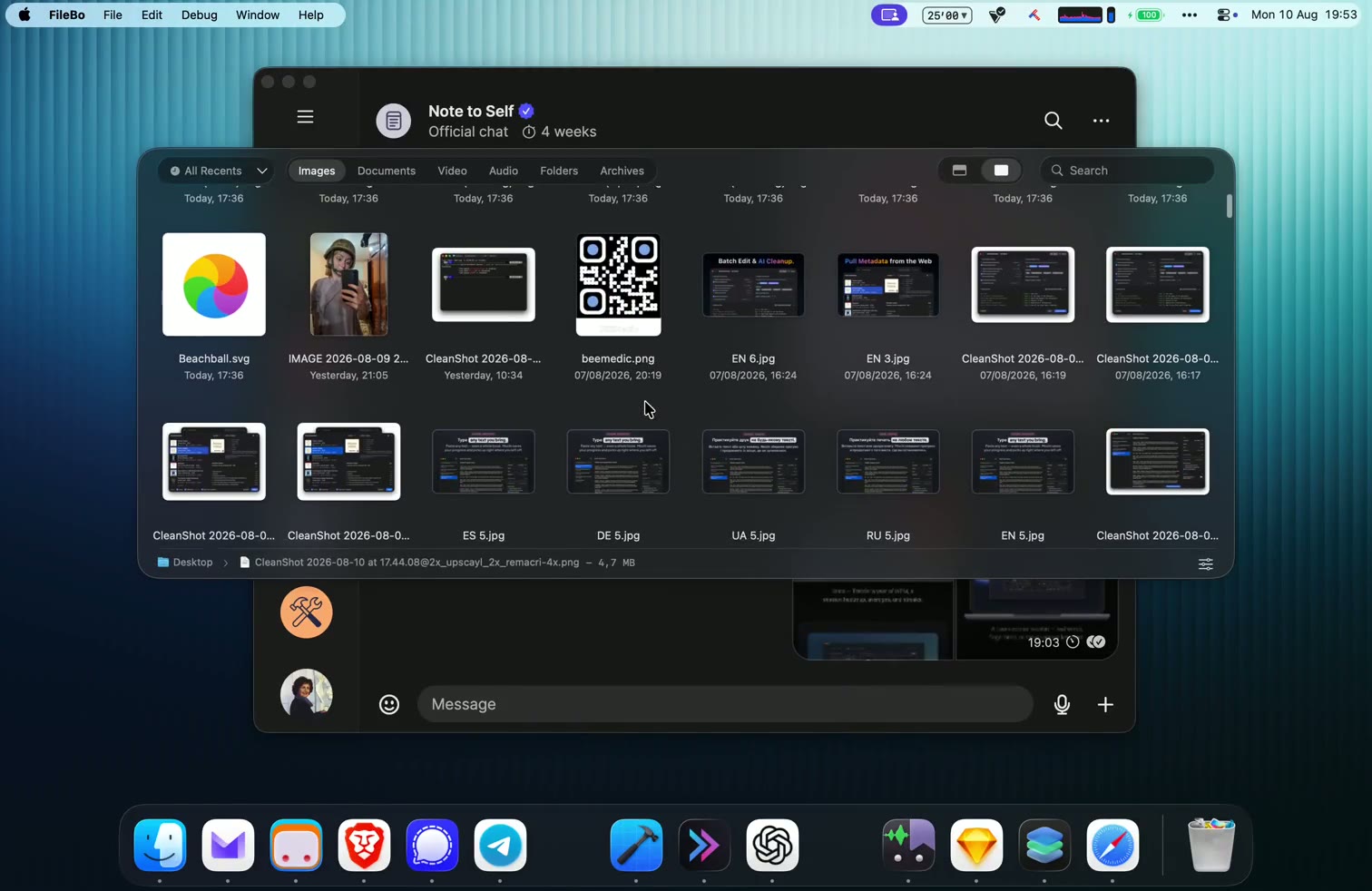Click the plus attachment button in chat
1372x891 pixels.
(x=1105, y=704)
